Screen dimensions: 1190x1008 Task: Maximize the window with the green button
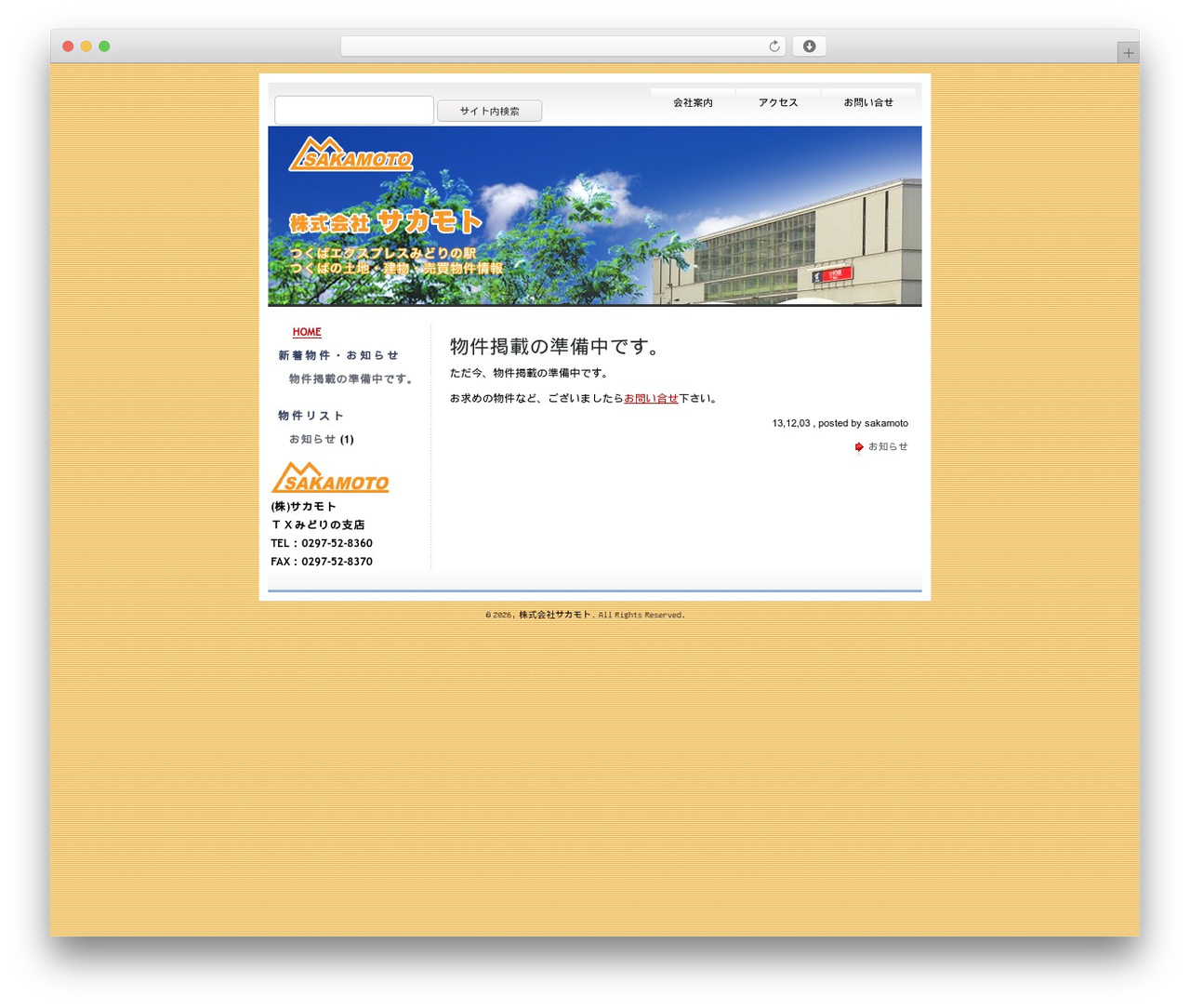[104, 46]
